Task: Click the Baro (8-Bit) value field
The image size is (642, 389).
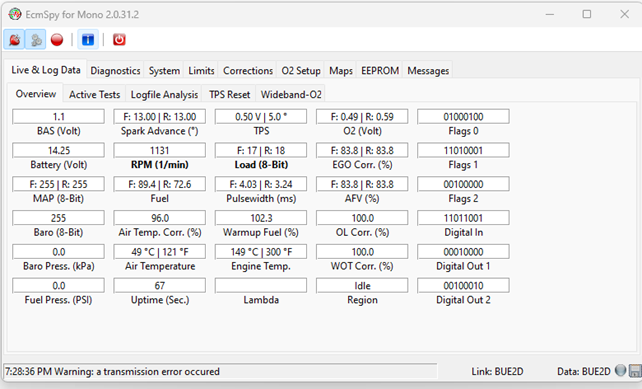Action: pyautogui.click(x=59, y=218)
